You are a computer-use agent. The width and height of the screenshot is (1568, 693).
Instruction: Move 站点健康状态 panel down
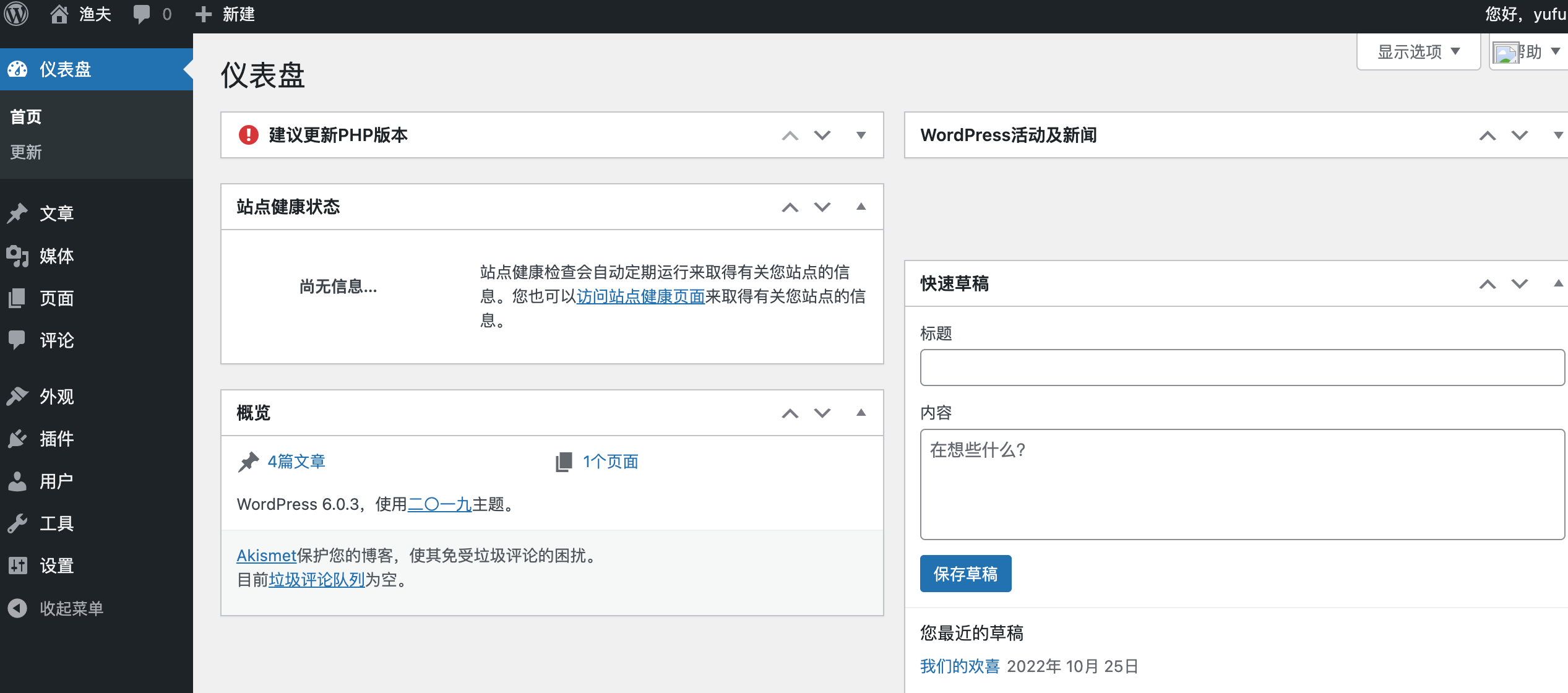pos(822,207)
